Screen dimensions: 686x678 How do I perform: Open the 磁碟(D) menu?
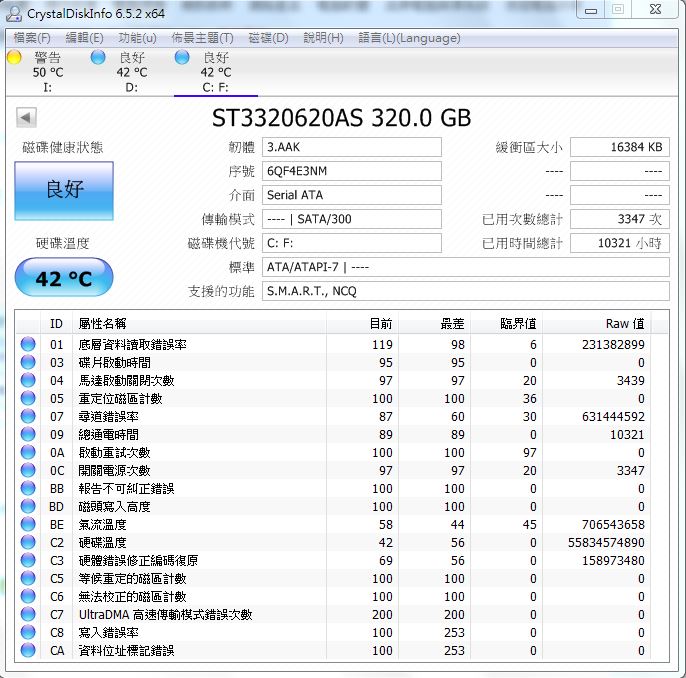tap(269, 38)
